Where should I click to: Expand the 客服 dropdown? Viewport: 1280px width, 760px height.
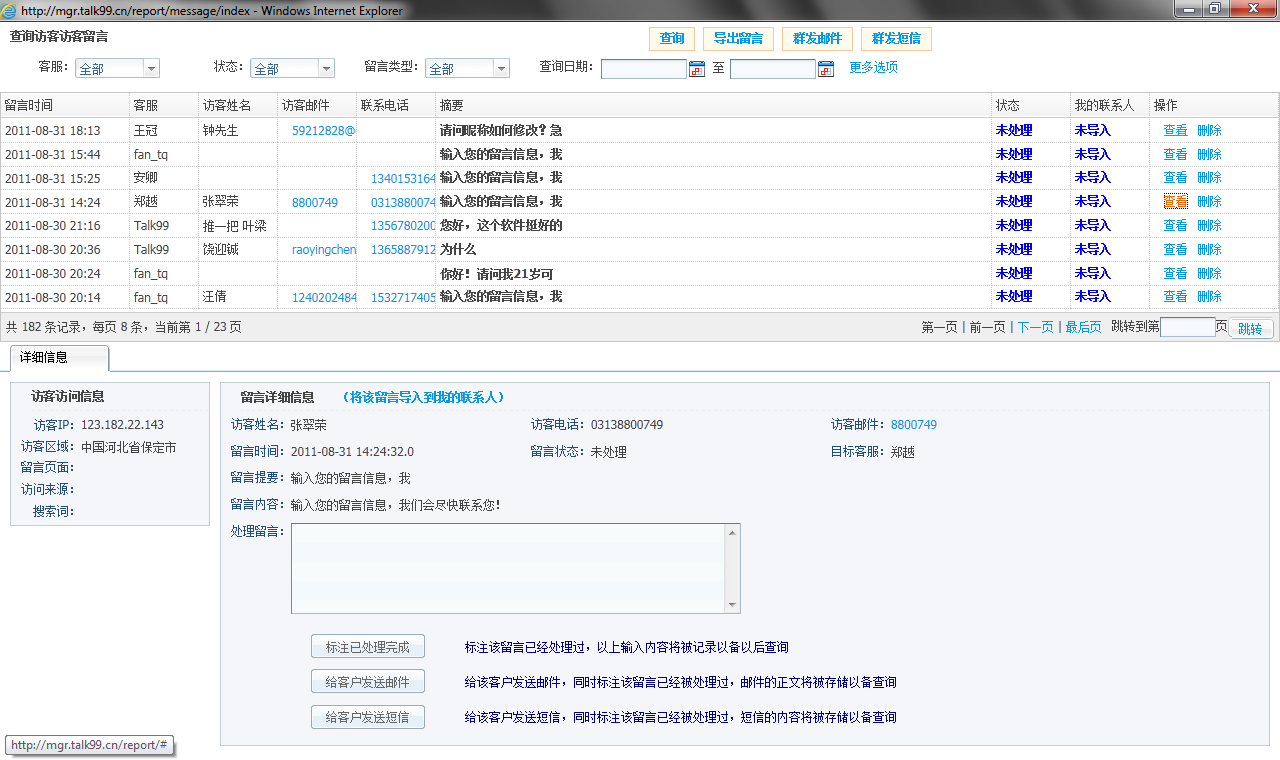119,68
